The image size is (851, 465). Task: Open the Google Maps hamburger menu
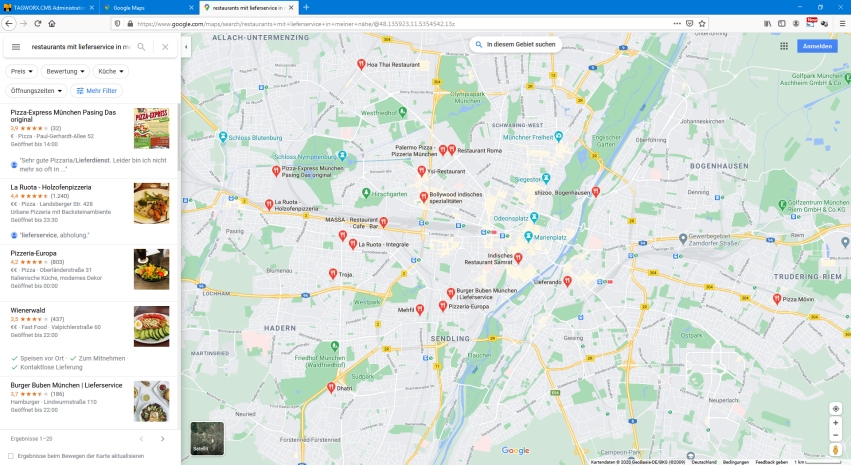coord(16,47)
